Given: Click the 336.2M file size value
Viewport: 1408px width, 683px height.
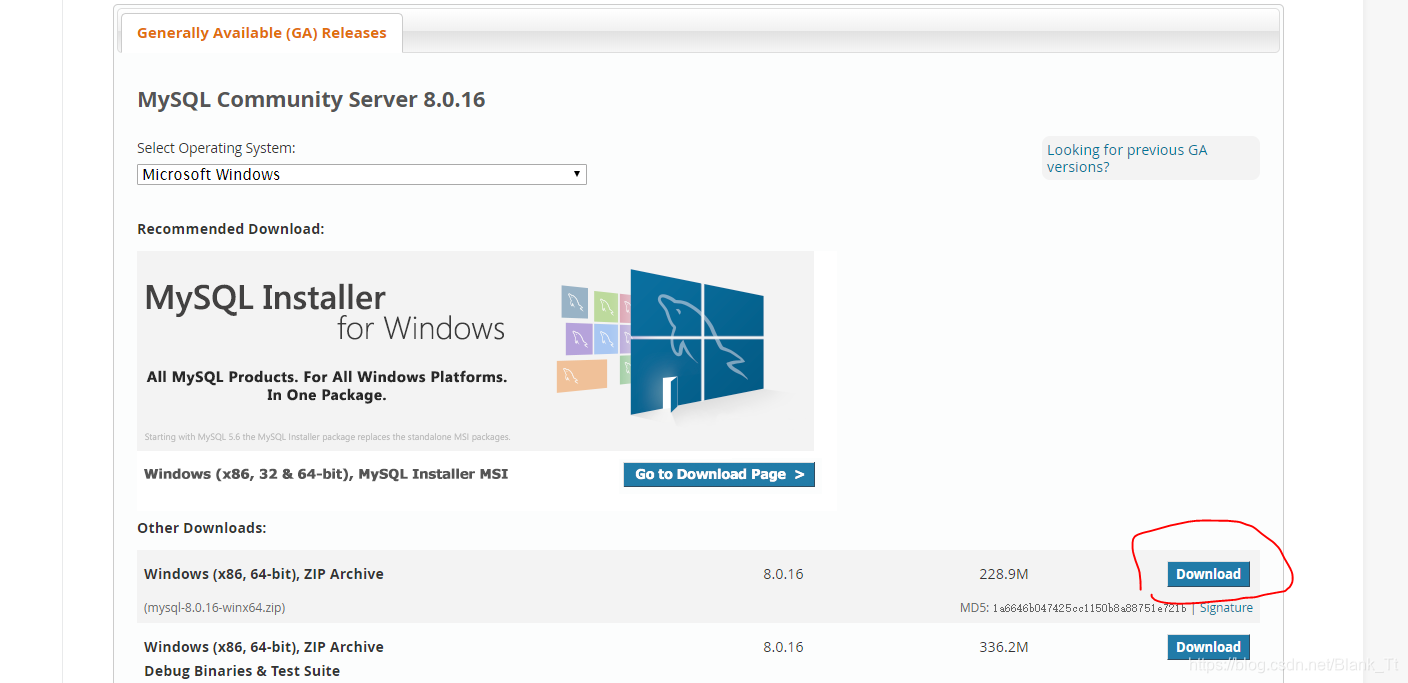Looking at the screenshot, I should tap(1004, 647).
